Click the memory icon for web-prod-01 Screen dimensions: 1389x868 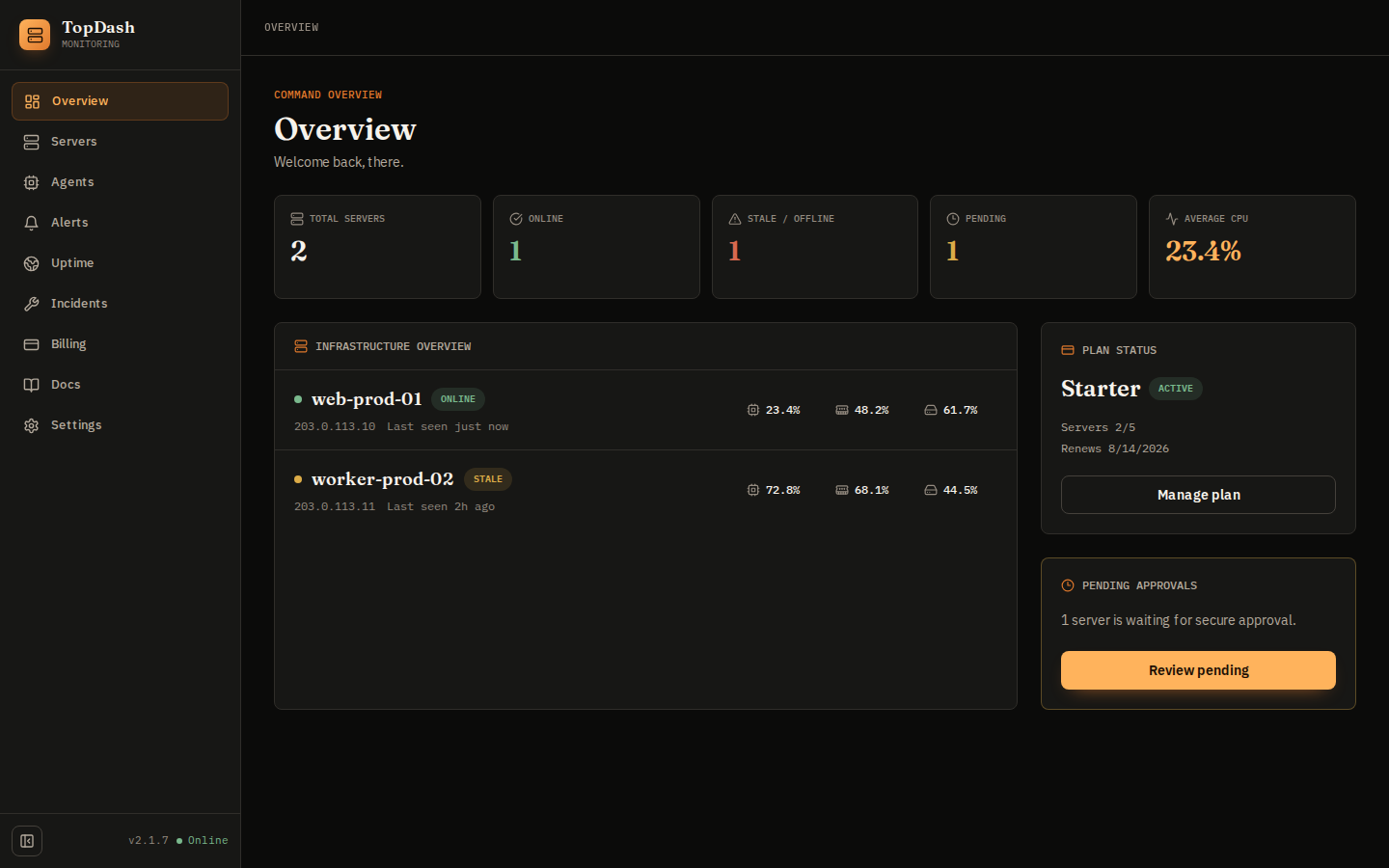click(842, 410)
